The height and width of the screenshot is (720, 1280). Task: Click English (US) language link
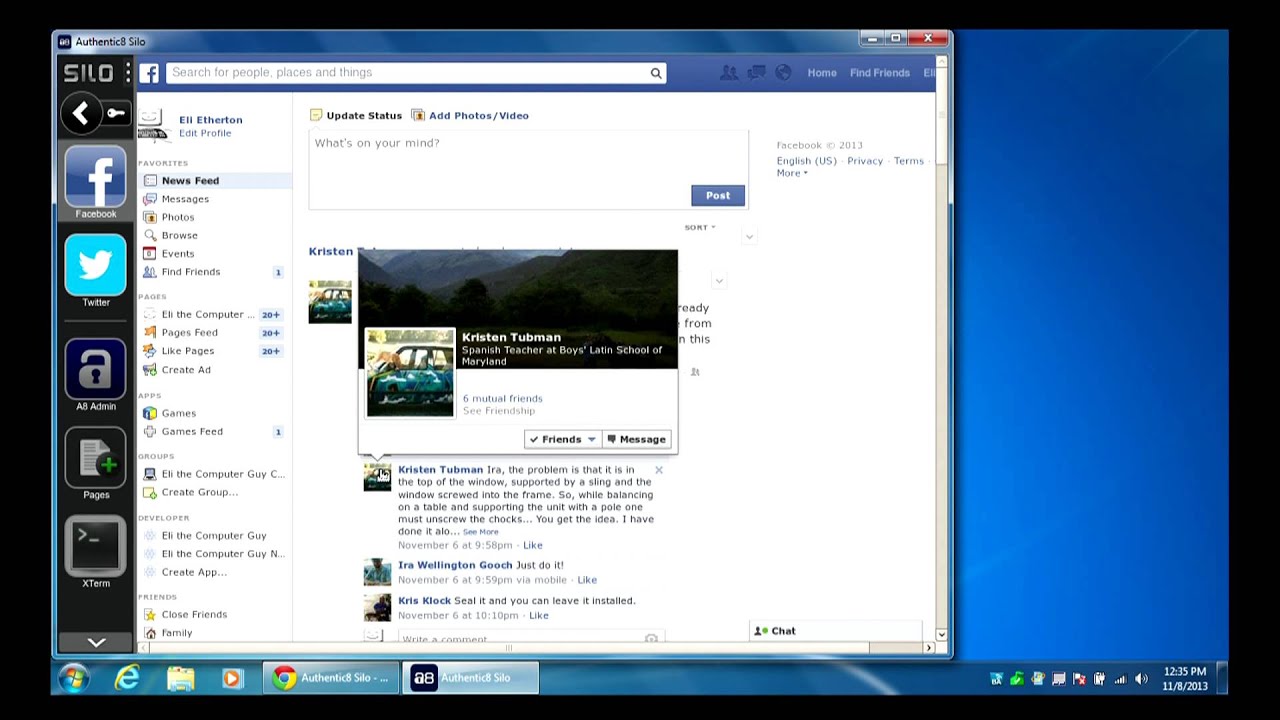point(807,161)
